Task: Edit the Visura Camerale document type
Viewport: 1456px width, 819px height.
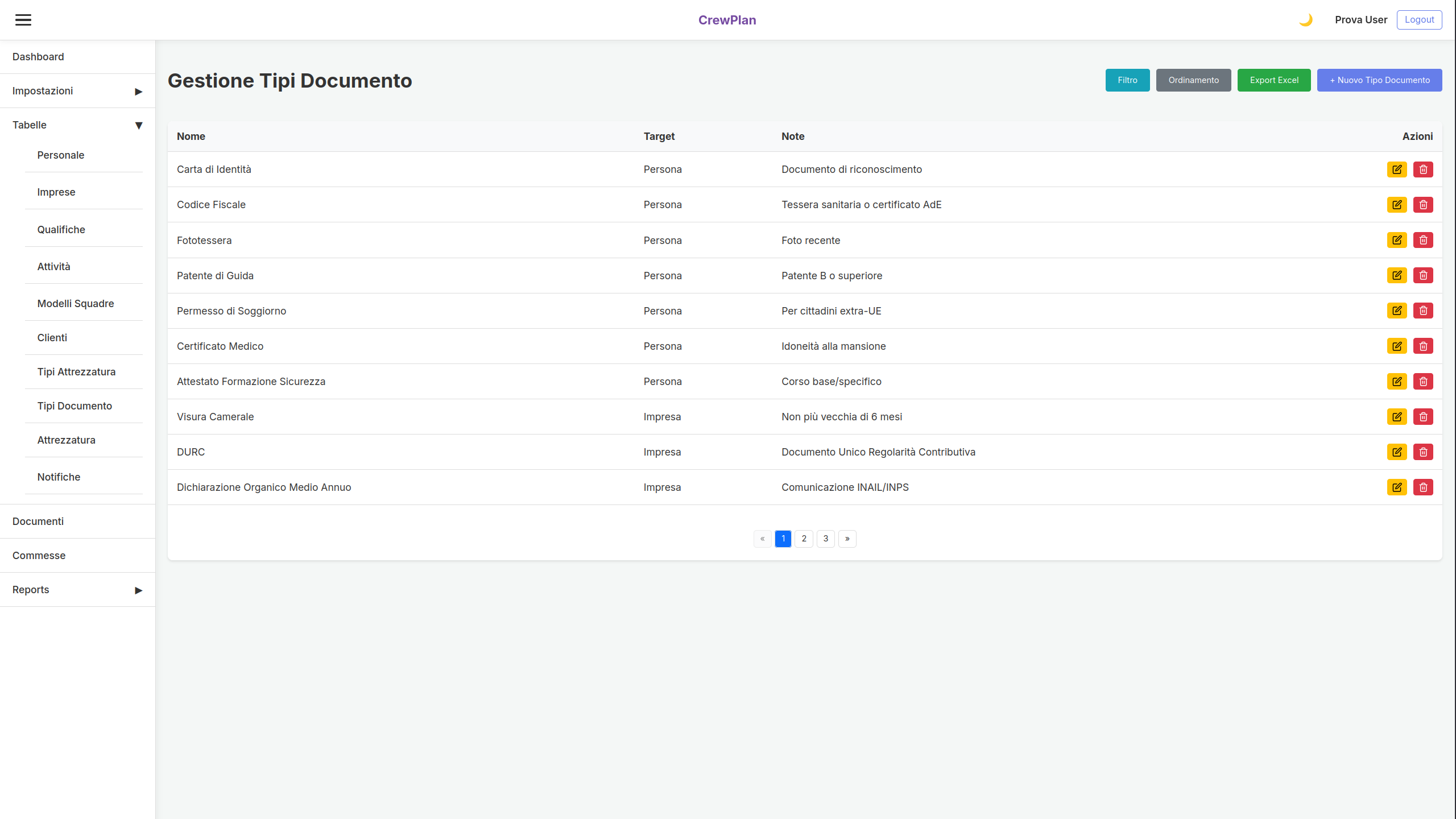Action: 1397,417
